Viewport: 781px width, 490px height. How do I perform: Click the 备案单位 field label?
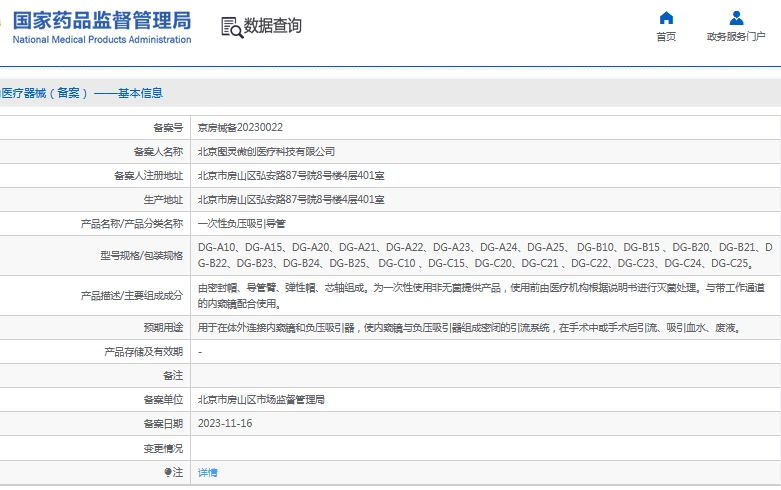[163, 400]
